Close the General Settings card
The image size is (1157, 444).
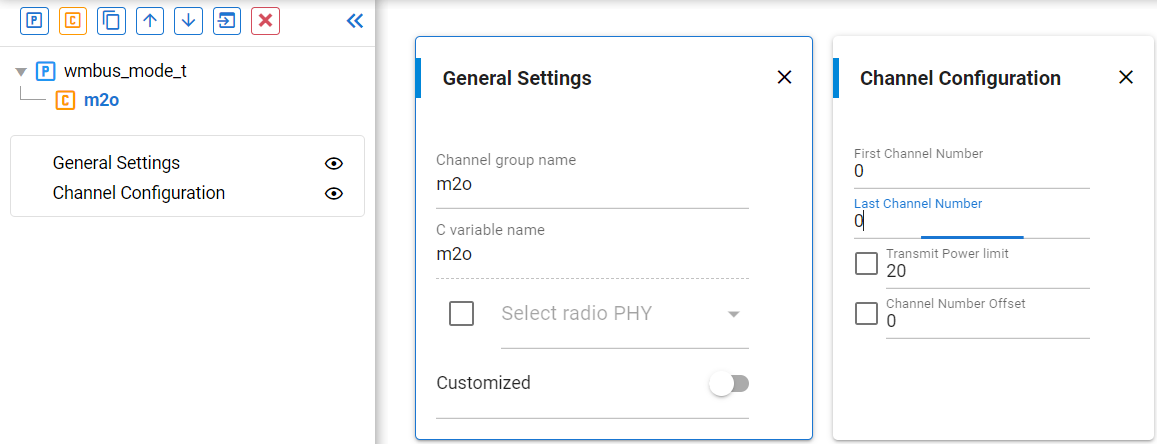[785, 77]
